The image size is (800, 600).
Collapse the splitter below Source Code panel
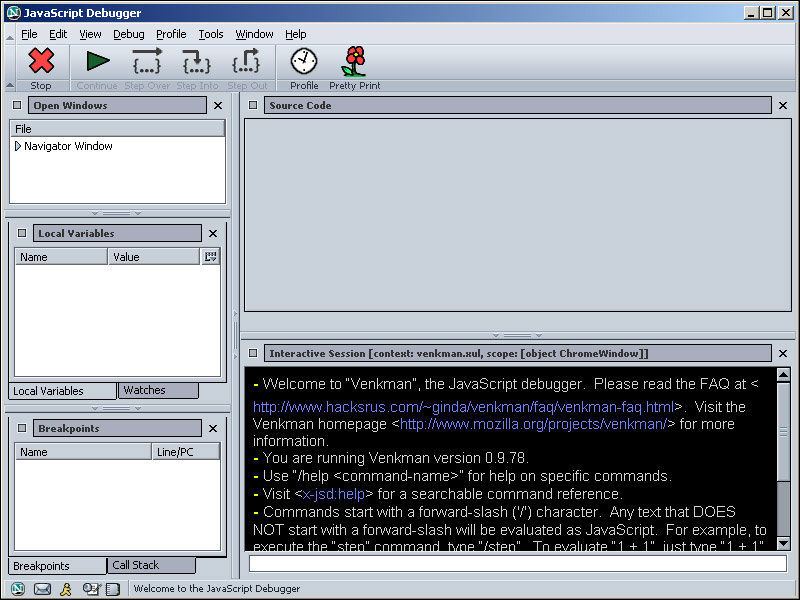(516, 335)
